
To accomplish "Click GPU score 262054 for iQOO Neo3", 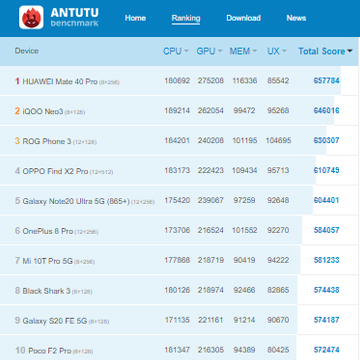I will (x=211, y=111).
